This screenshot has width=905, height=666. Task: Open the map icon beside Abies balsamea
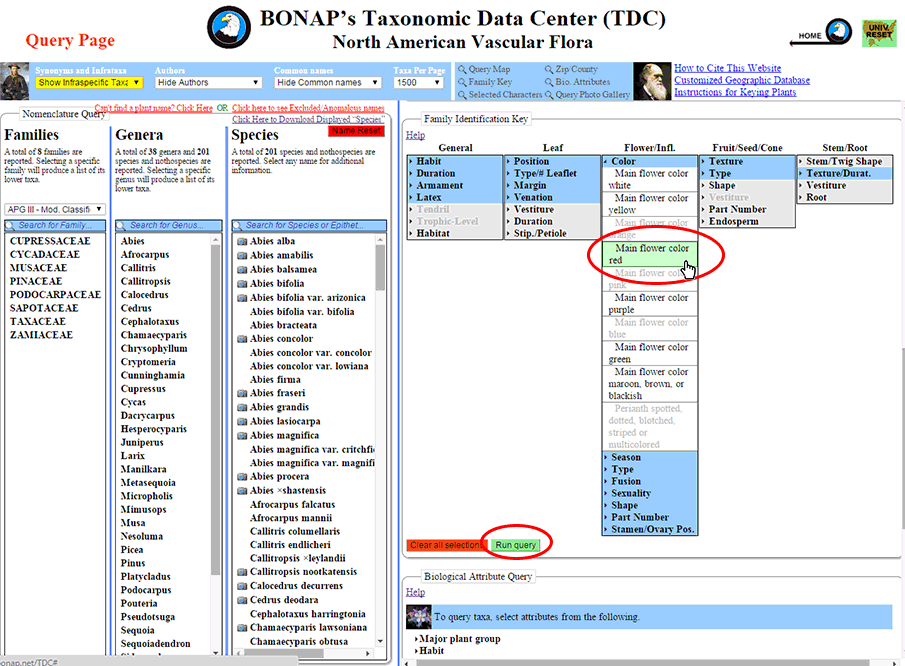[242, 270]
